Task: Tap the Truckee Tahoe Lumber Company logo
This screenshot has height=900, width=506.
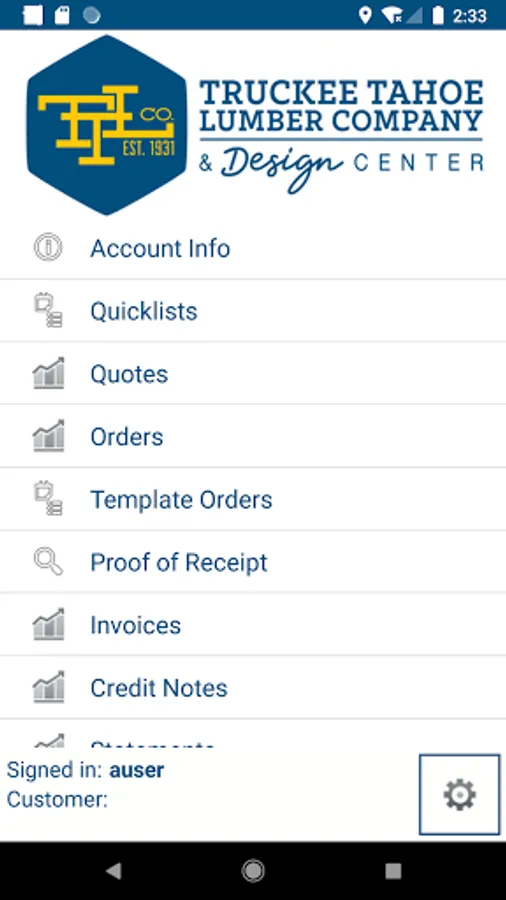Action: coord(255,125)
